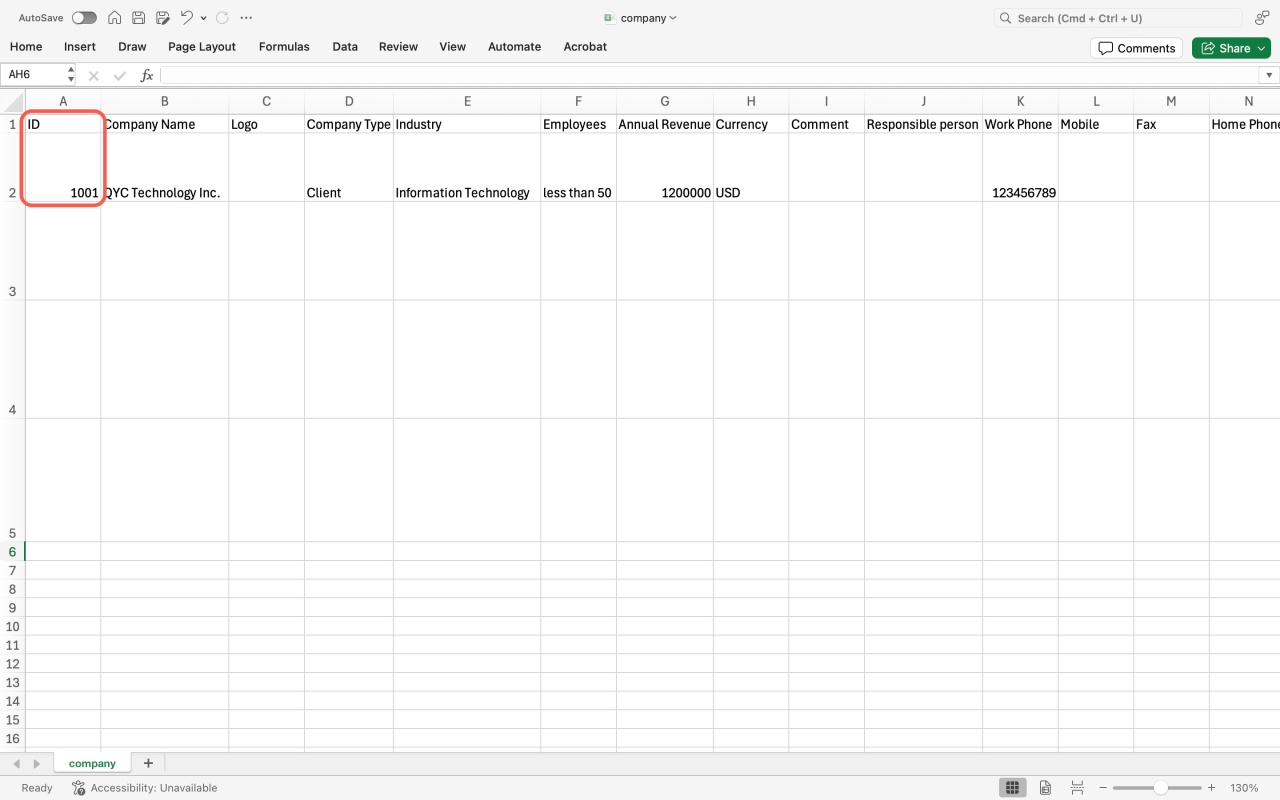The width and height of the screenshot is (1280, 800).
Task: Expand the formula bar with chevron
Action: pyautogui.click(x=1269, y=75)
